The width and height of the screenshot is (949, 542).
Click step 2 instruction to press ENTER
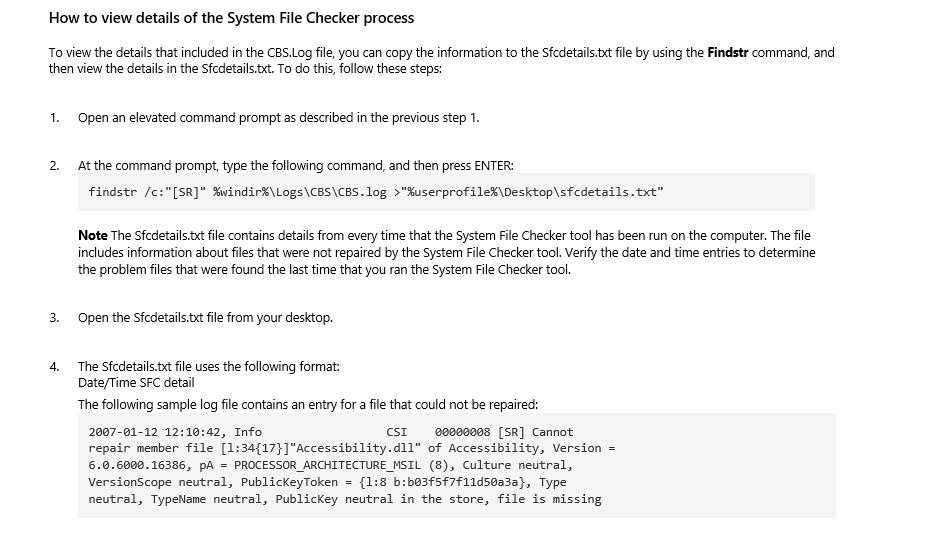tap(295, 165)
